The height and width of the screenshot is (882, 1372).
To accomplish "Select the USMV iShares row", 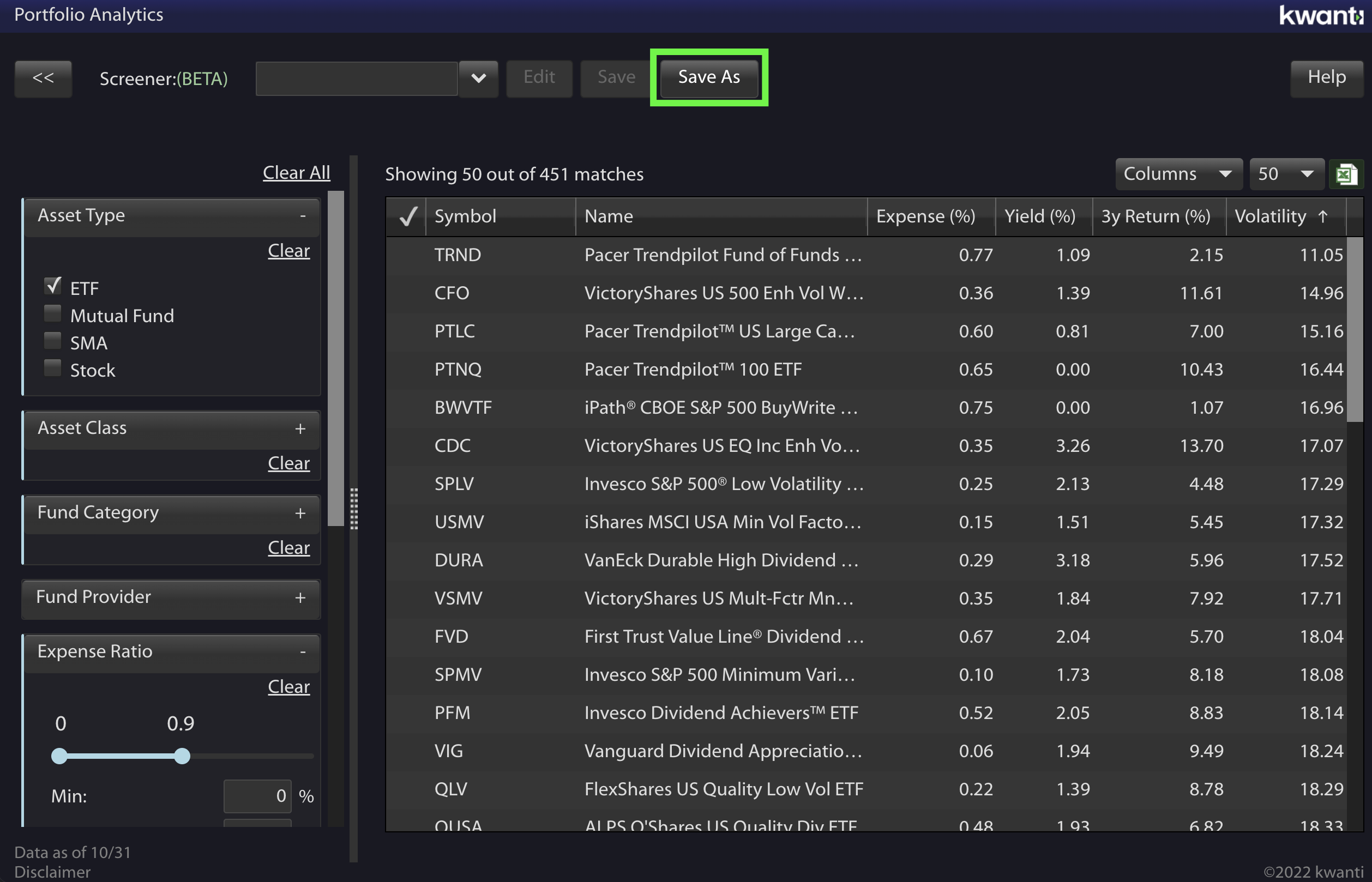I will click(x=865, y=522).
